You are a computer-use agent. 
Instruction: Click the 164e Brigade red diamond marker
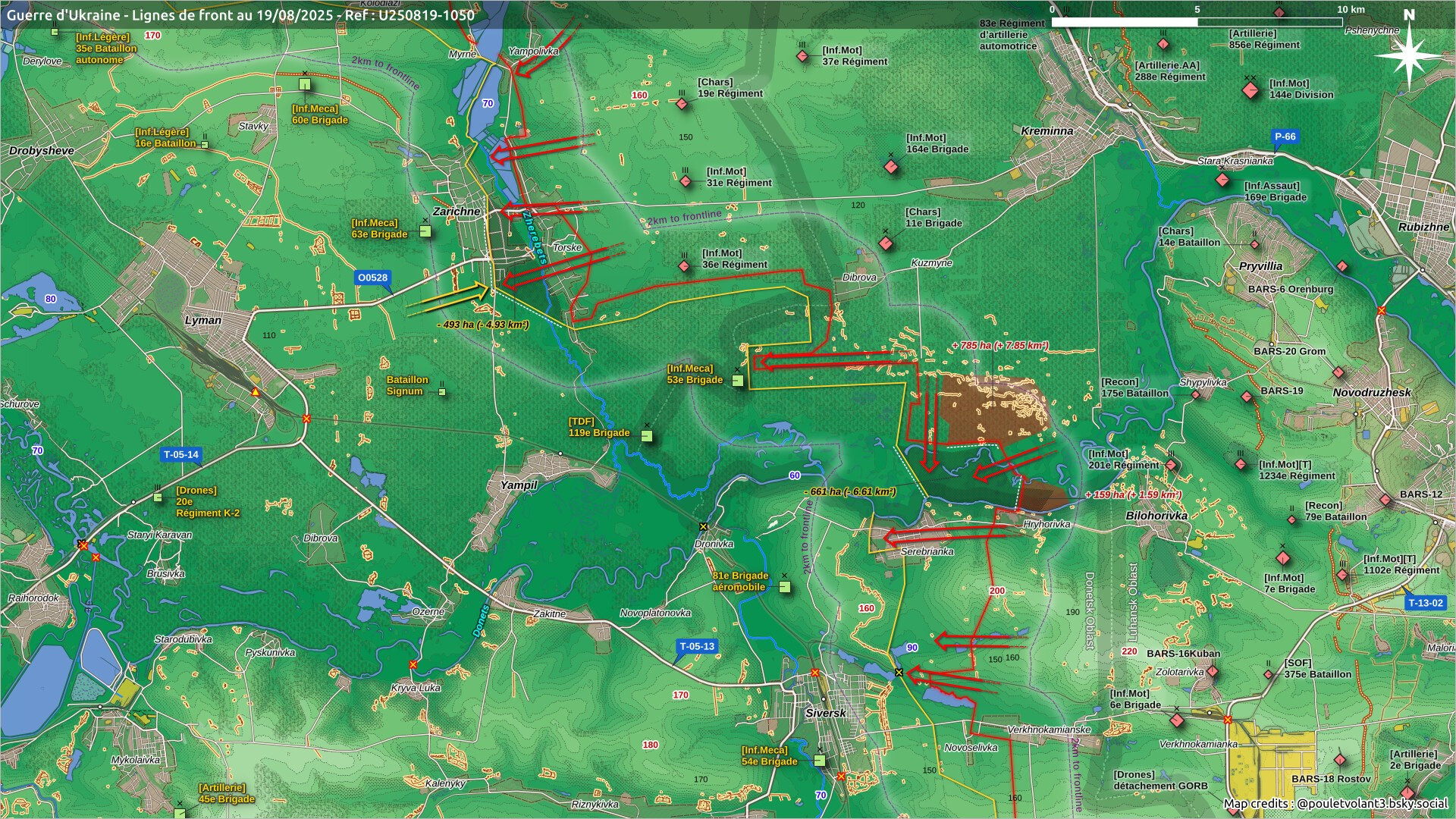click(x=892, y=166)
